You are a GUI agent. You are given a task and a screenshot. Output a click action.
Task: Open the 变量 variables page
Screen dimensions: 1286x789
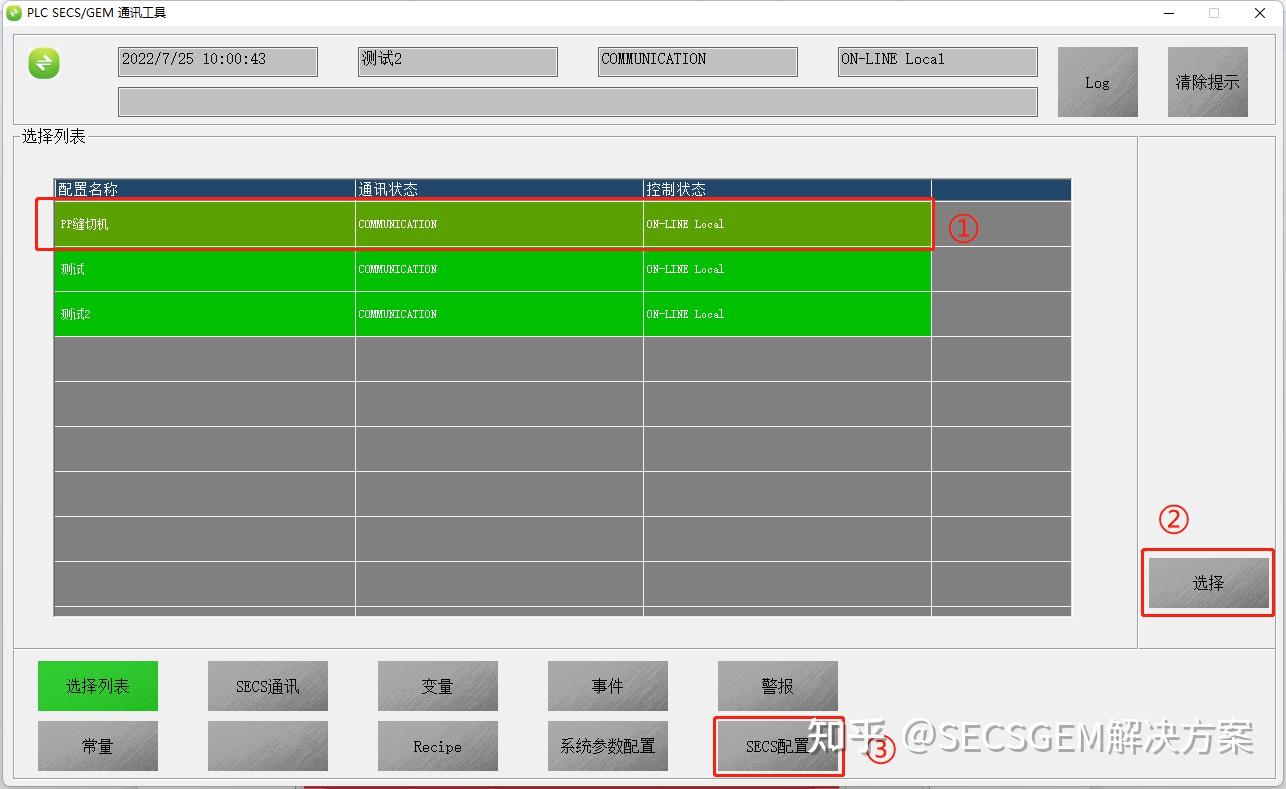(x=437, y=686)
